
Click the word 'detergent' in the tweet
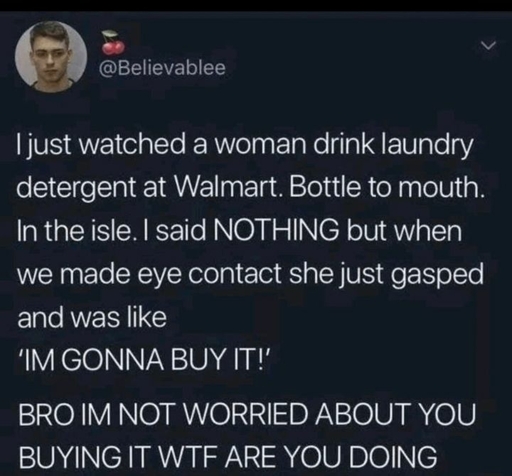[78, 189]
